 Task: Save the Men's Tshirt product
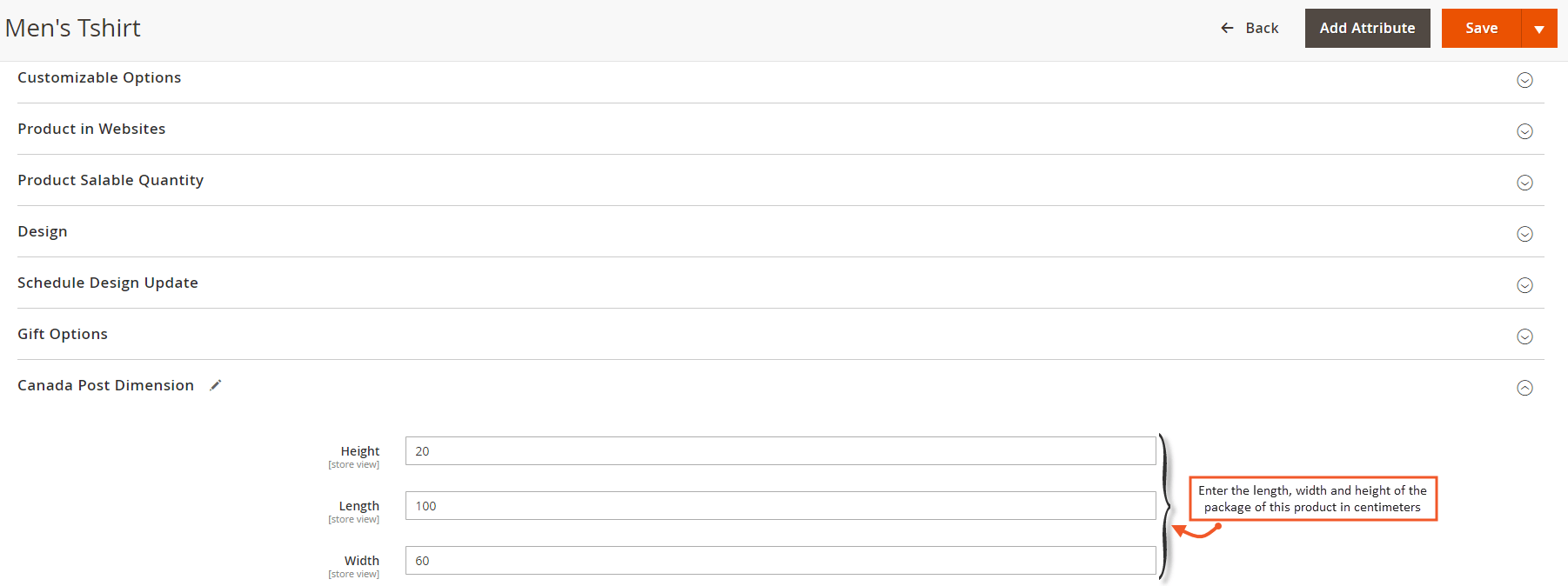tap(1481, 29)
